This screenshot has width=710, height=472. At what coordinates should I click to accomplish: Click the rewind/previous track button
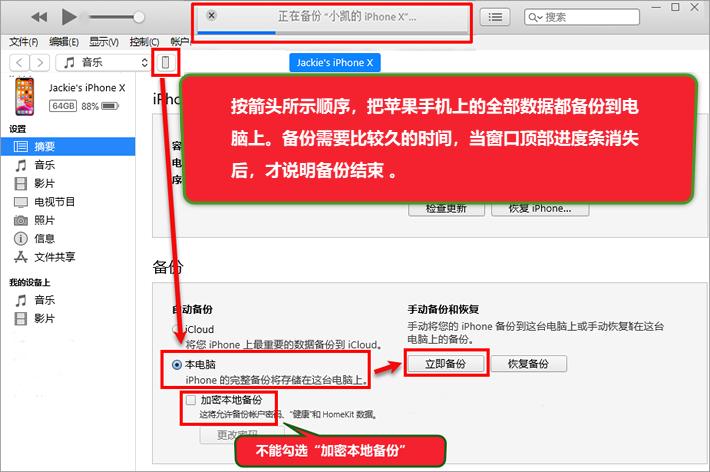[x=41, y=17]
